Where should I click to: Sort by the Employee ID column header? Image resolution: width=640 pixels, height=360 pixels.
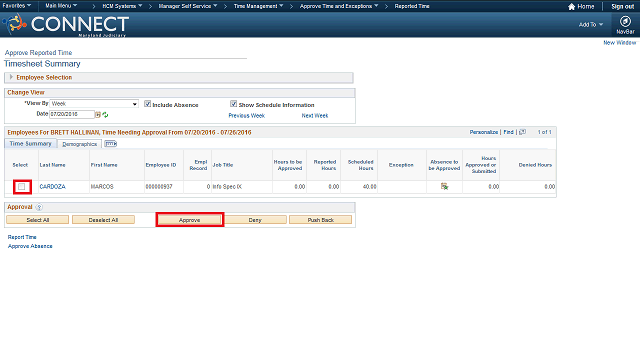[161, 165]
